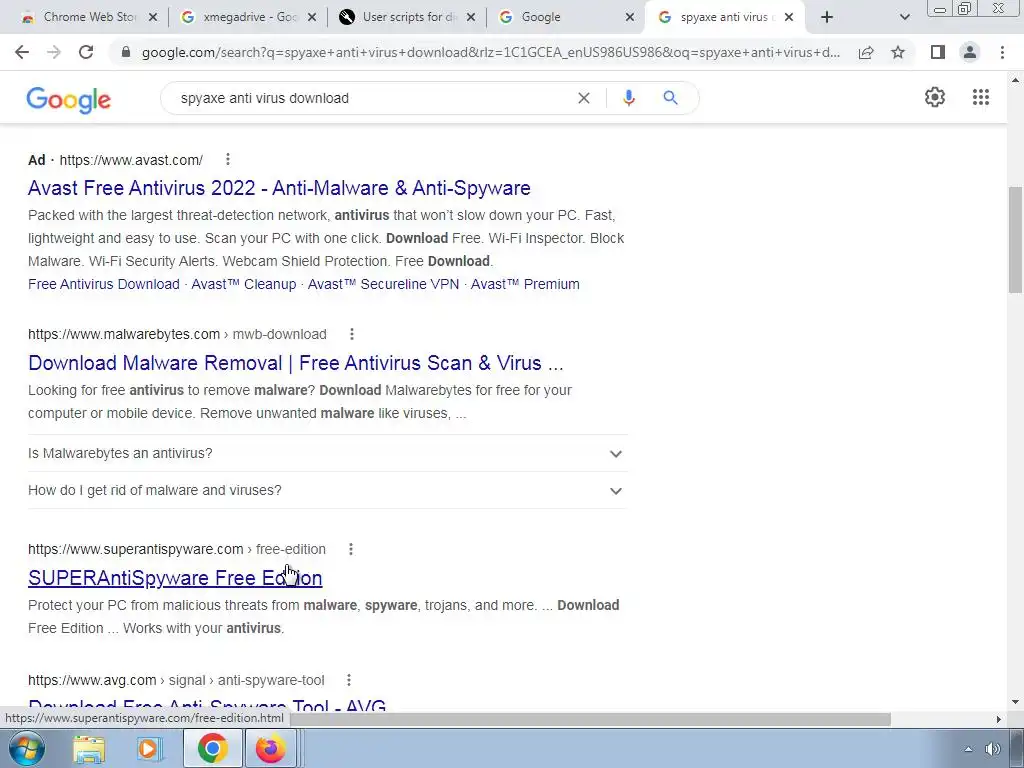
Task: Bookmark this page with the star icon
Action: 898,52
